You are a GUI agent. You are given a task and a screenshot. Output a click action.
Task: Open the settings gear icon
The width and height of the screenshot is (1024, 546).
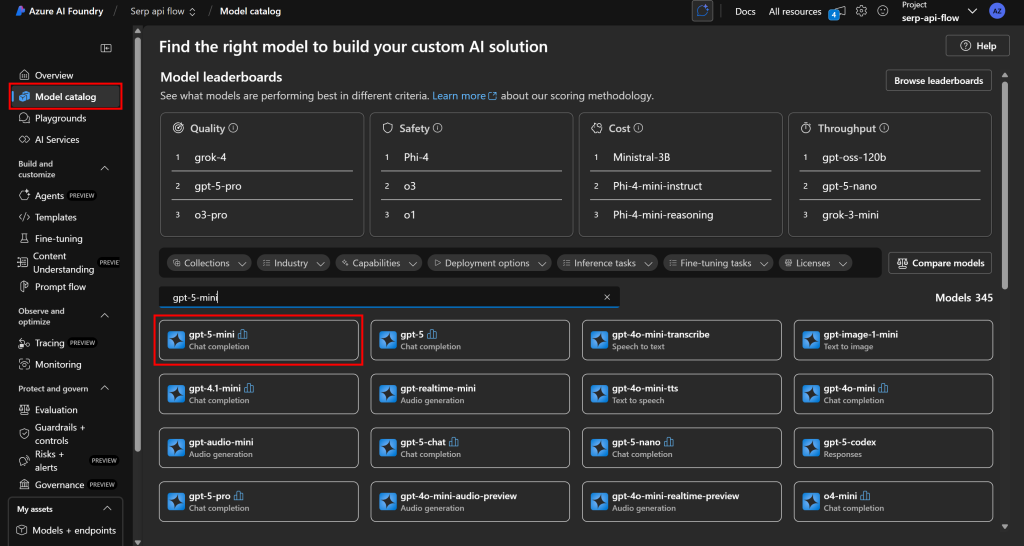click(861, 11)
